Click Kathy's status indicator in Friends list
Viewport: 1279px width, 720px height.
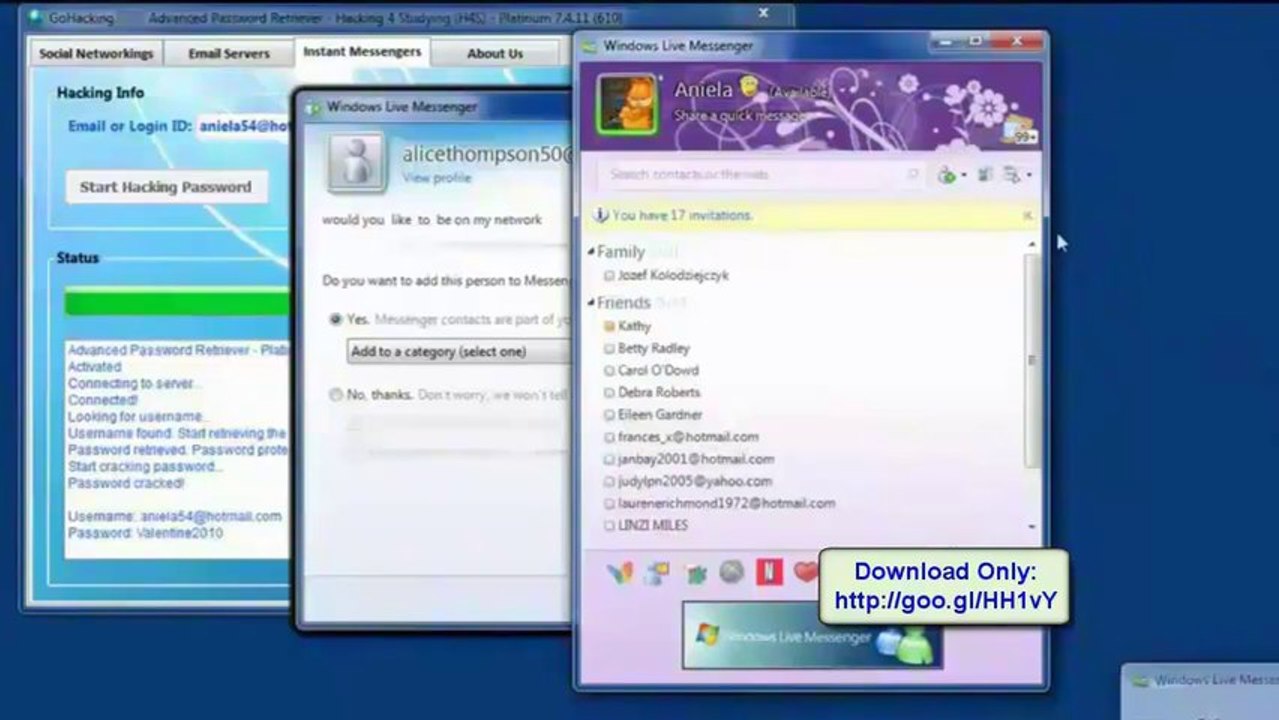coord(608,326)
